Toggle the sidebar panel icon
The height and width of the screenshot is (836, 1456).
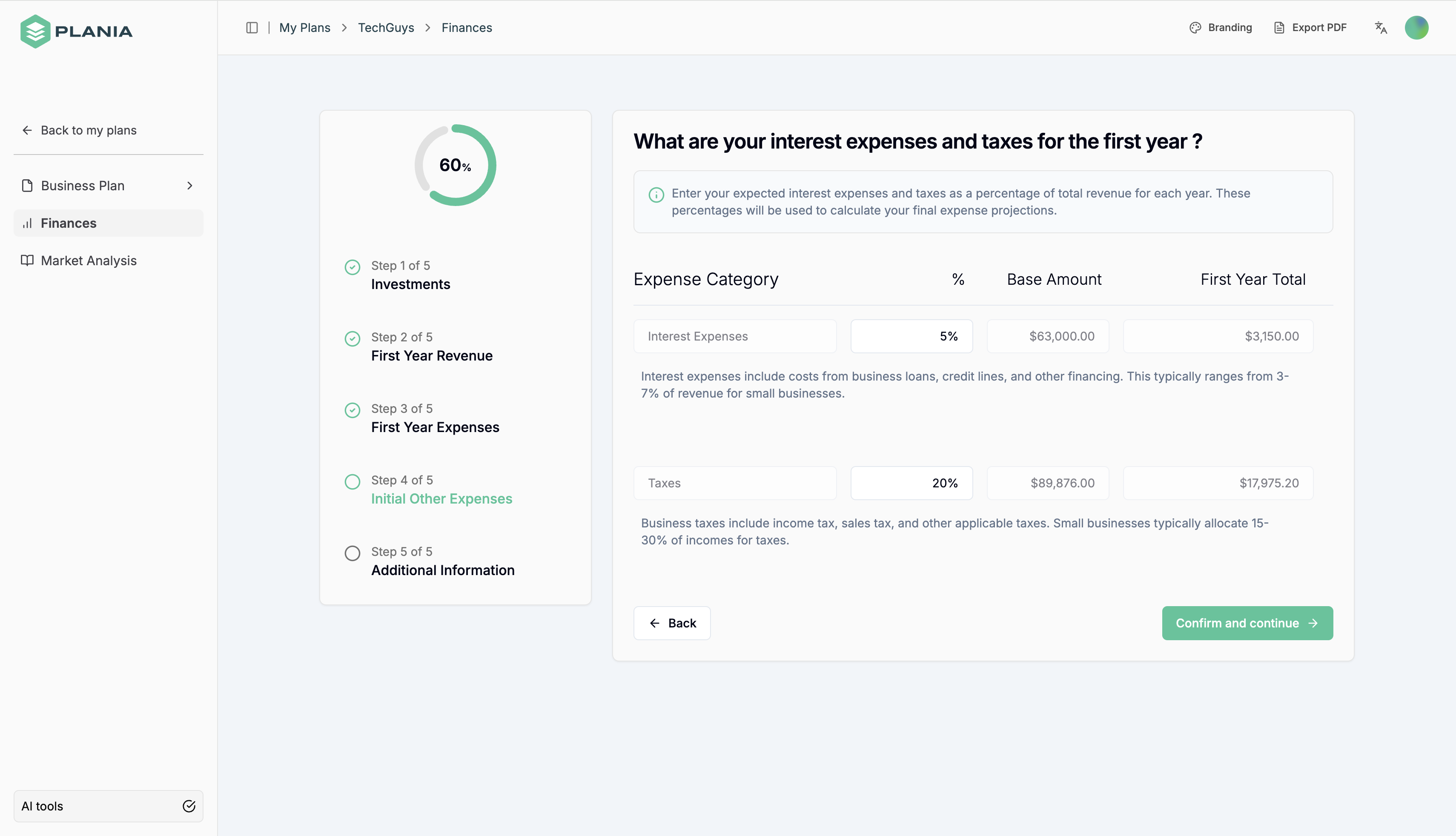point(252,28)
